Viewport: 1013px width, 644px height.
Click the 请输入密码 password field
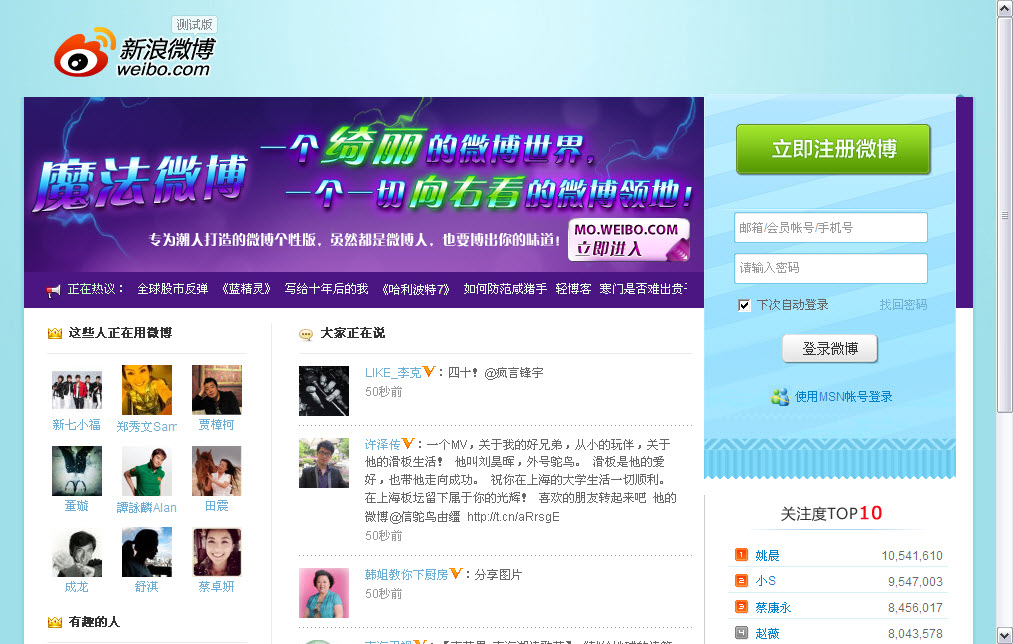click(830, 268)
